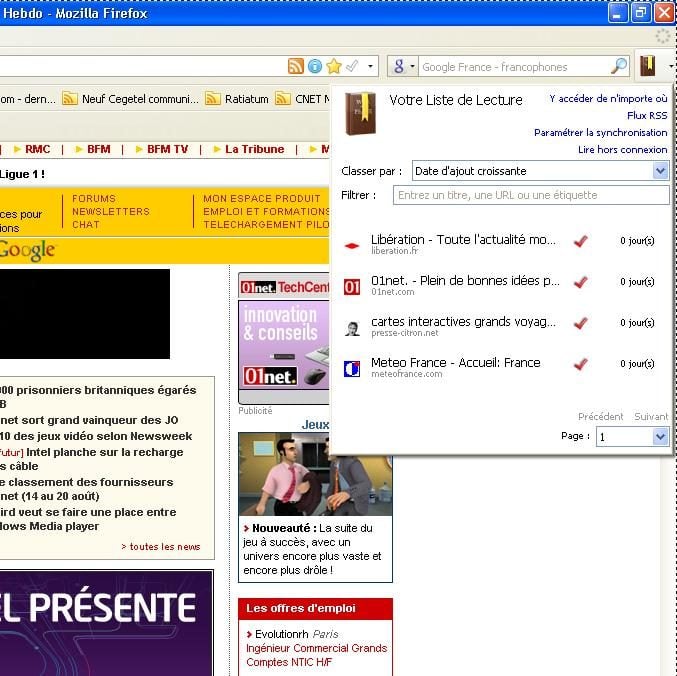Mark the Libération item as read
This screenshot has width=677, height=676.
pyautogui.click(x=580, y=241)
